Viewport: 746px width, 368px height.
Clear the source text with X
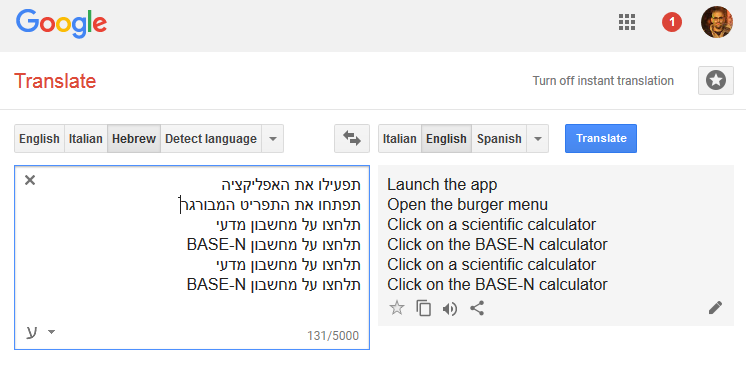[x=30, y=180]
